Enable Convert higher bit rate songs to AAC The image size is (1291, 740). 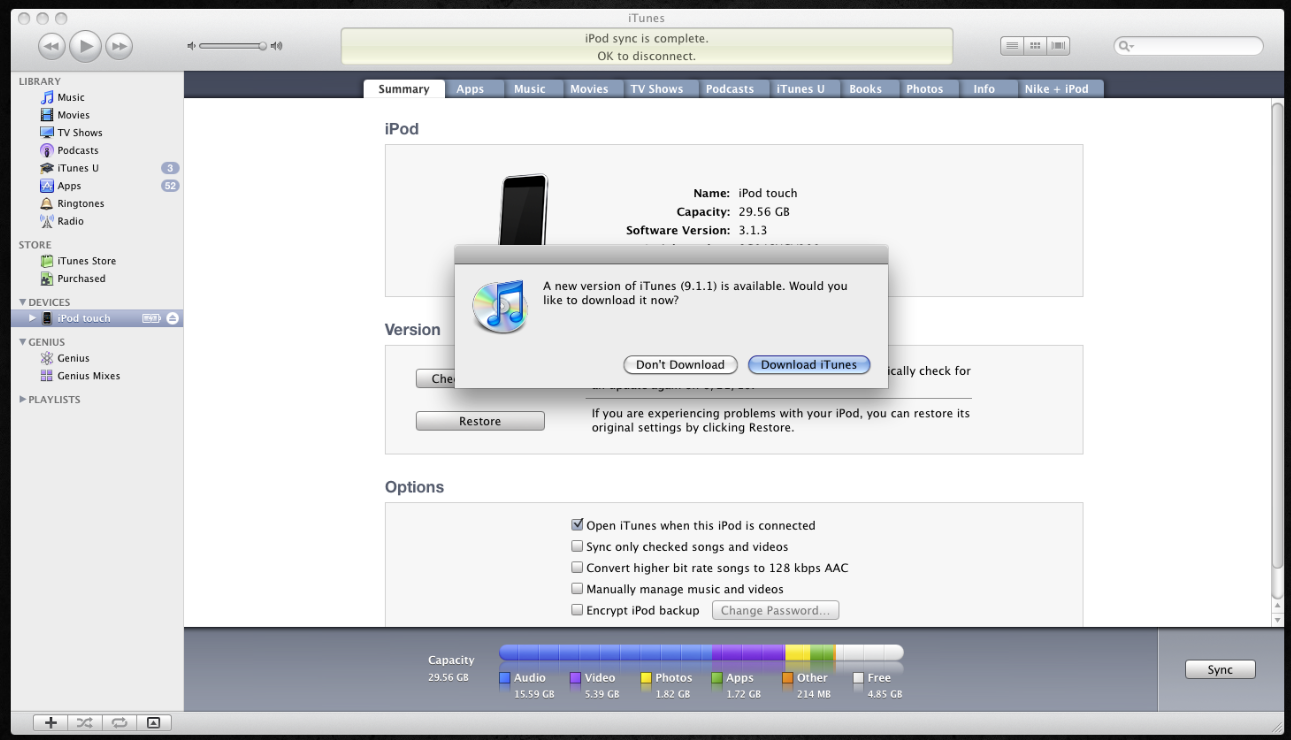coord(577,568)
